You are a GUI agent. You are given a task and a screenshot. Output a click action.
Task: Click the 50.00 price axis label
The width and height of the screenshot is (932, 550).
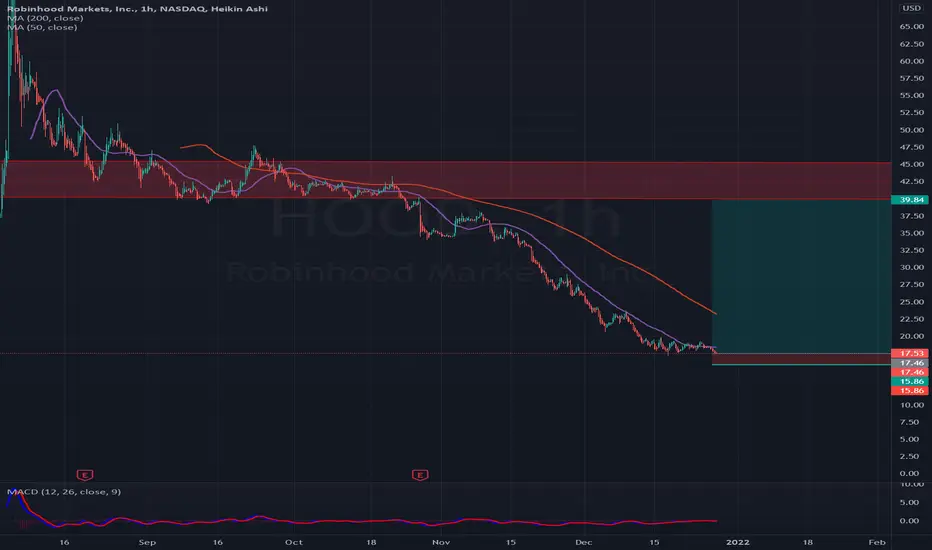(911, 130)
